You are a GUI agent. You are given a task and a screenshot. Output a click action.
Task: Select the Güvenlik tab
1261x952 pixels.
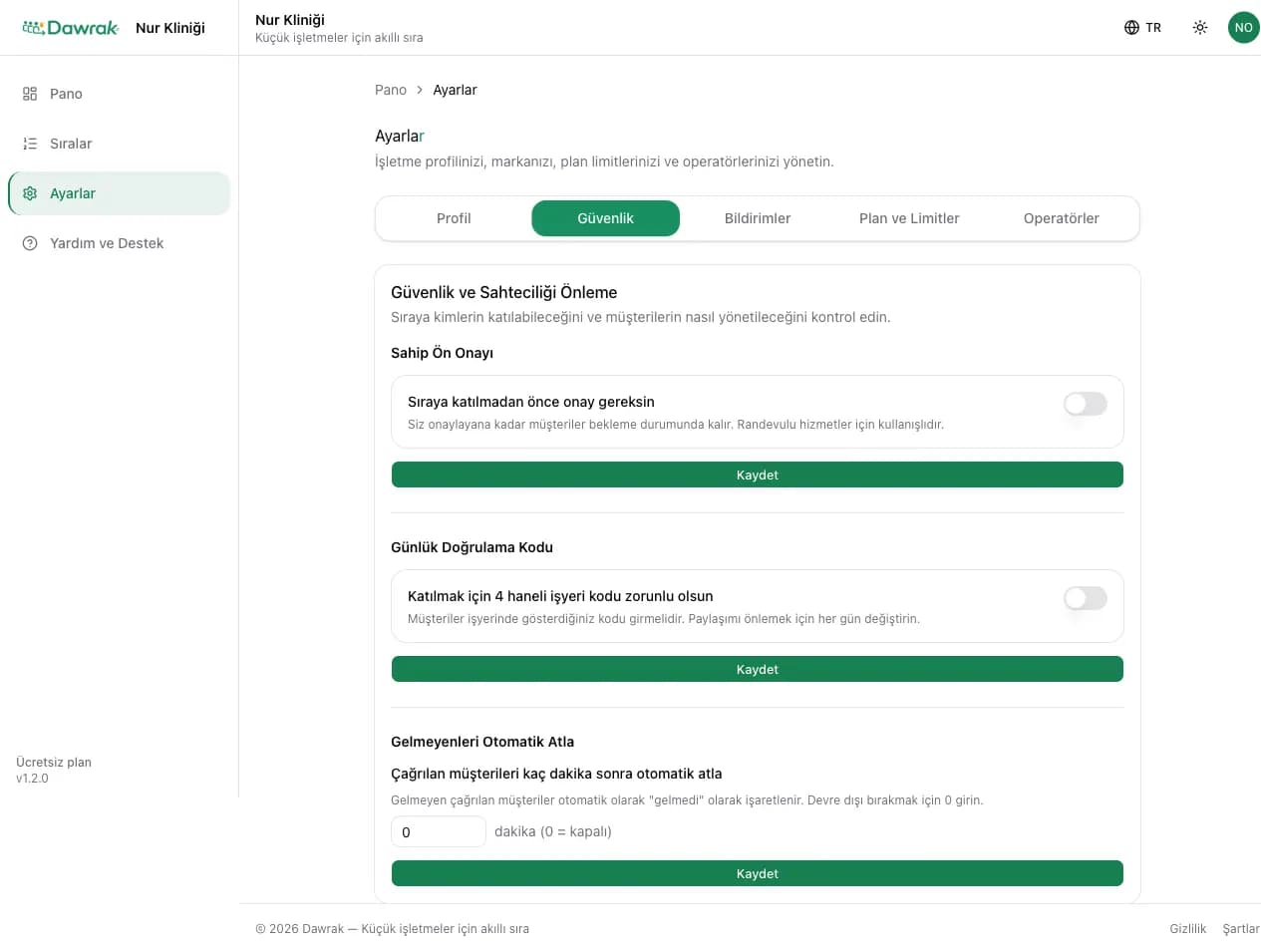click(605, 218)
